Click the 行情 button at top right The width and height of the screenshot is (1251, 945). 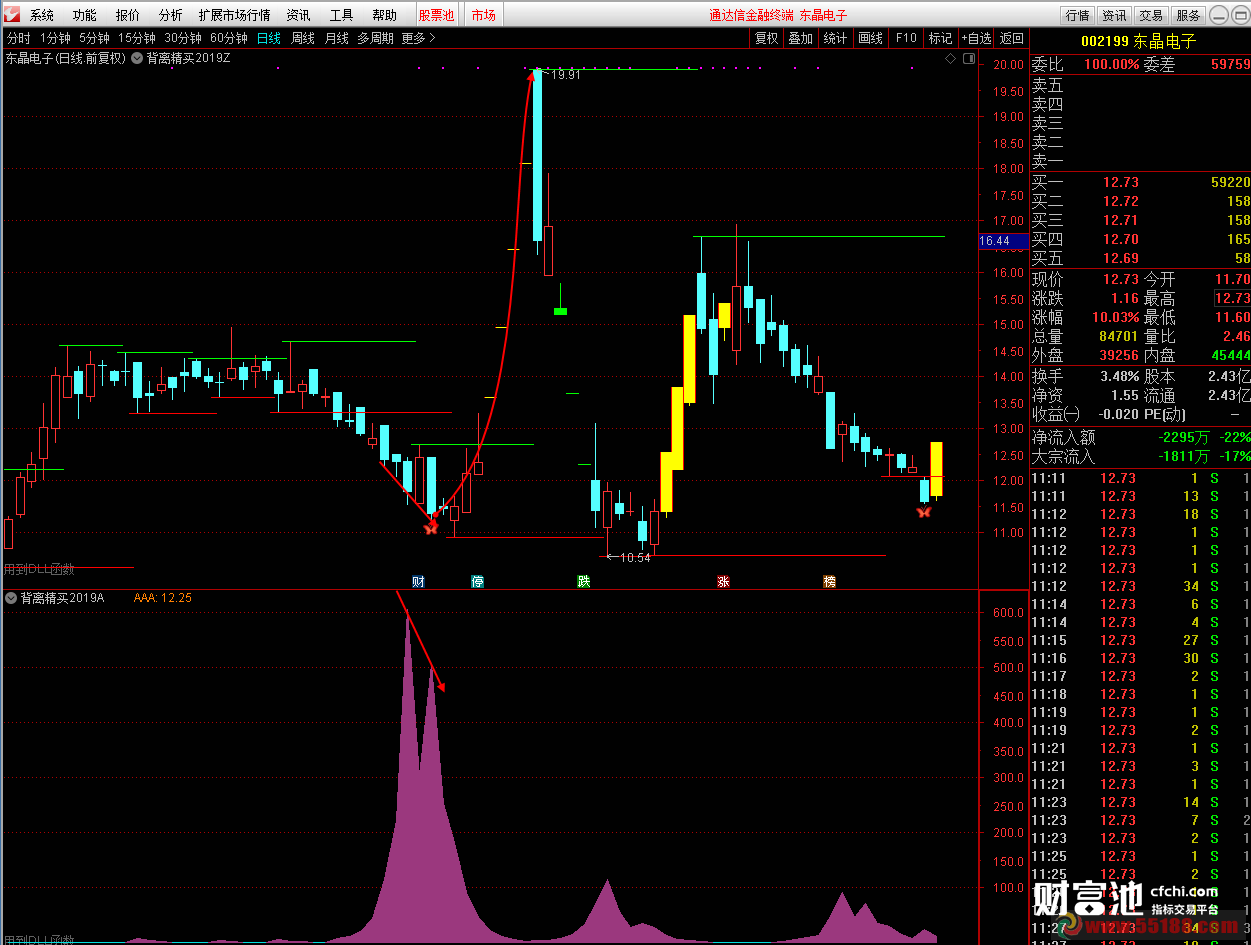click(1077, 15)
